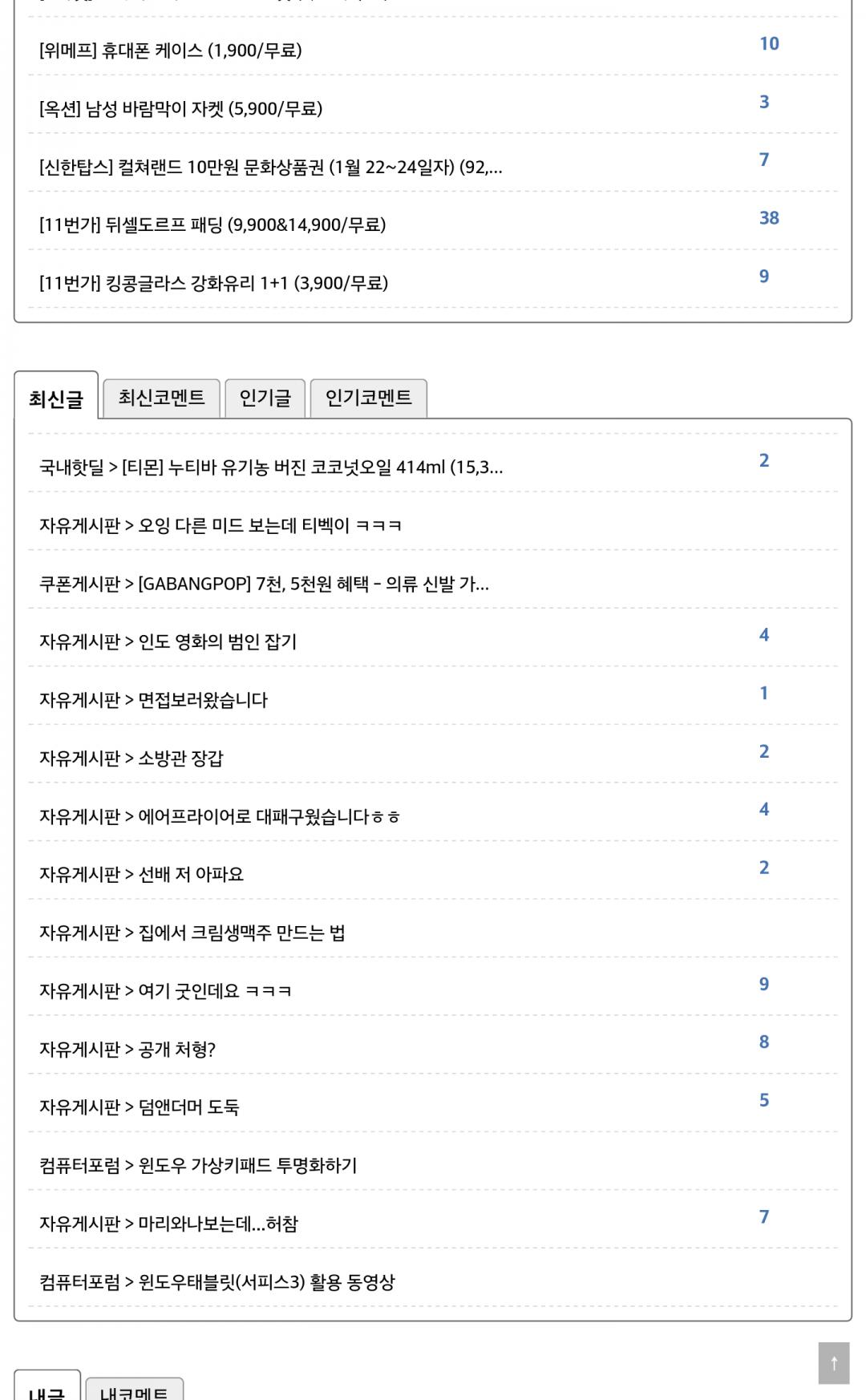This screenshot has width=866, height=1400.
Task: Open the GABANGPOP coupon post
Action: point(264,584)
